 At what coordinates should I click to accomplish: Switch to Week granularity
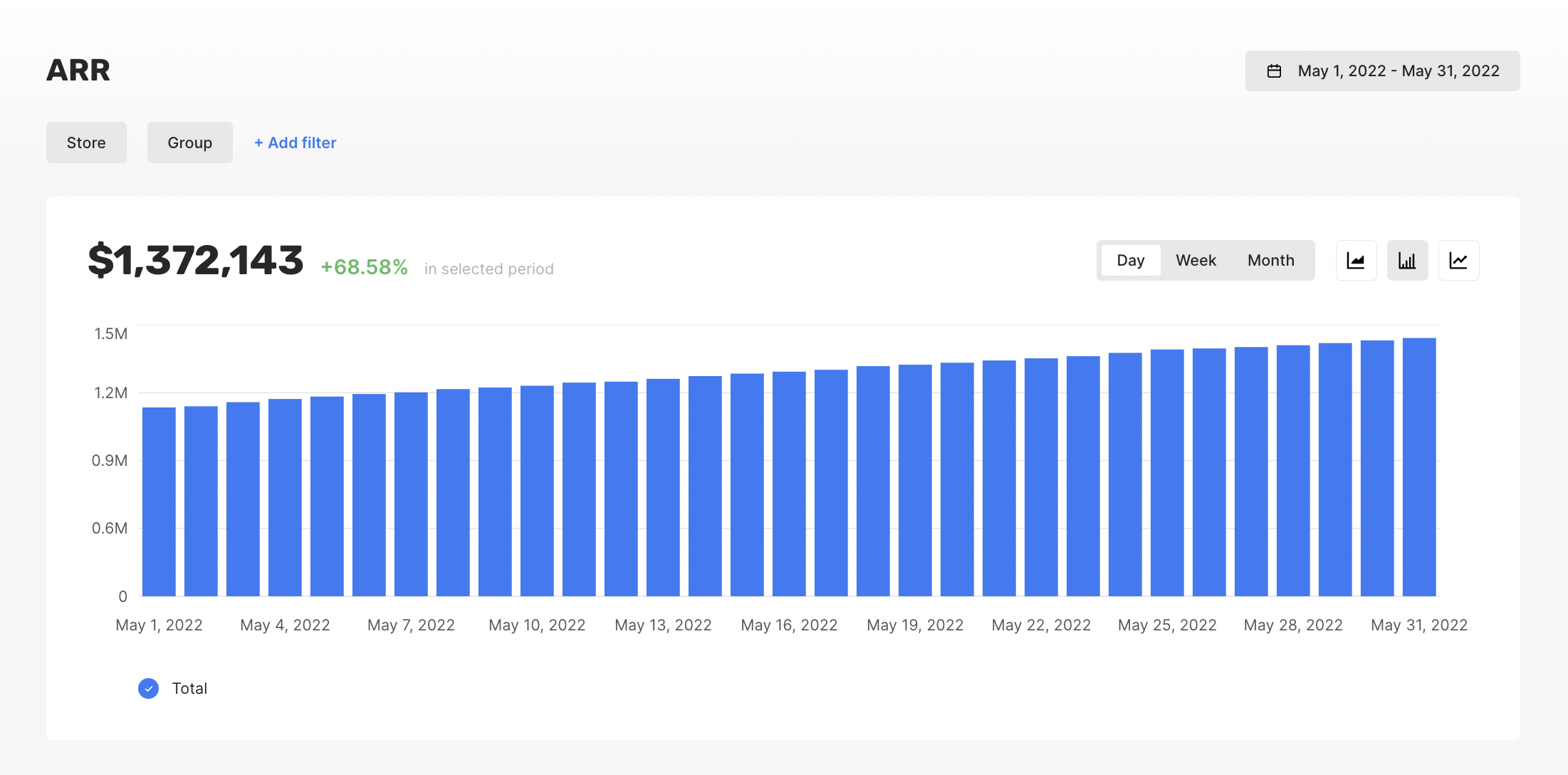click(x=1196, y=261)
